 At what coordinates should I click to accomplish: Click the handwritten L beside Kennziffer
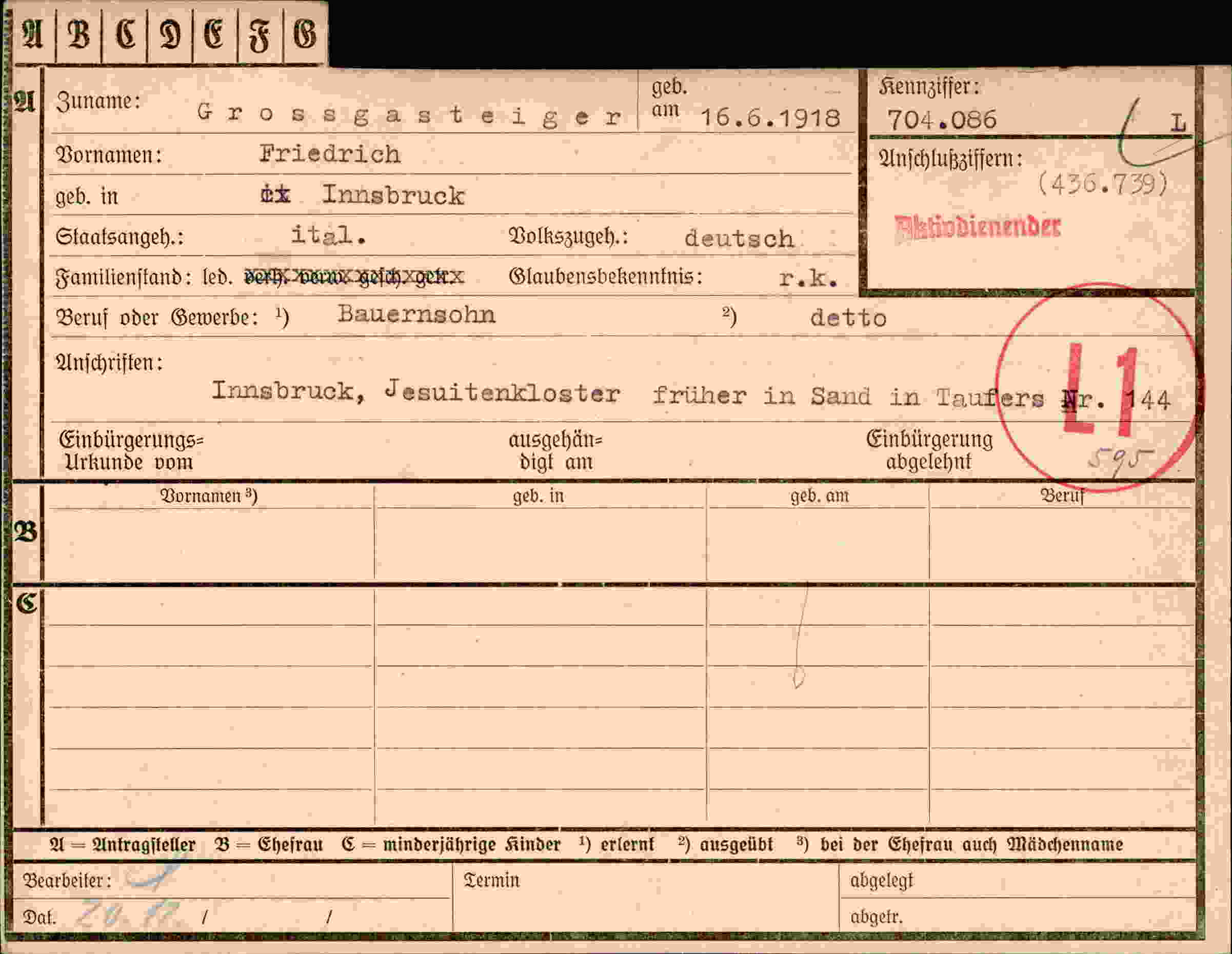pos(1178,123)
